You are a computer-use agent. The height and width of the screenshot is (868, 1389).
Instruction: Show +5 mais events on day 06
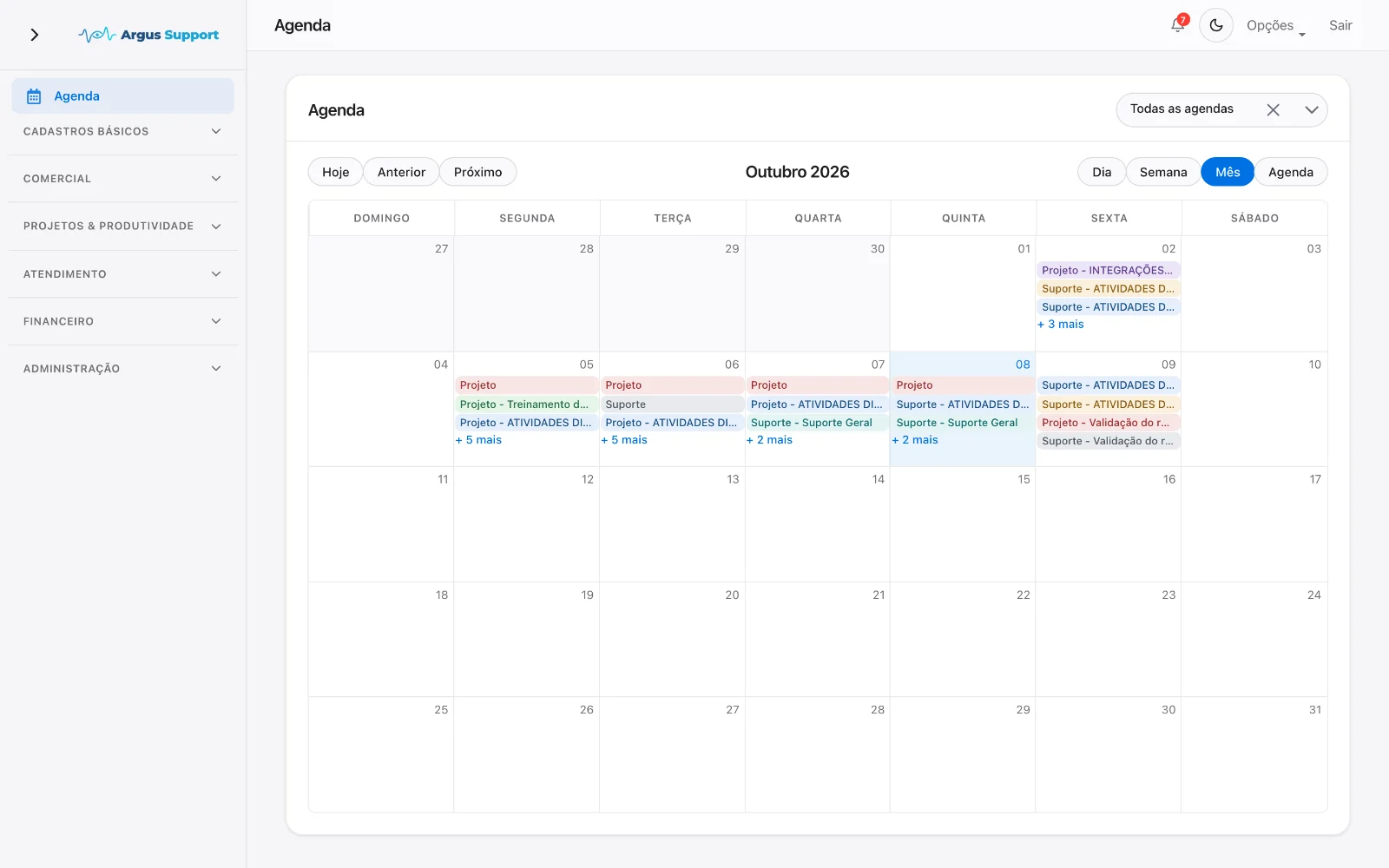(x=624, y=440)
